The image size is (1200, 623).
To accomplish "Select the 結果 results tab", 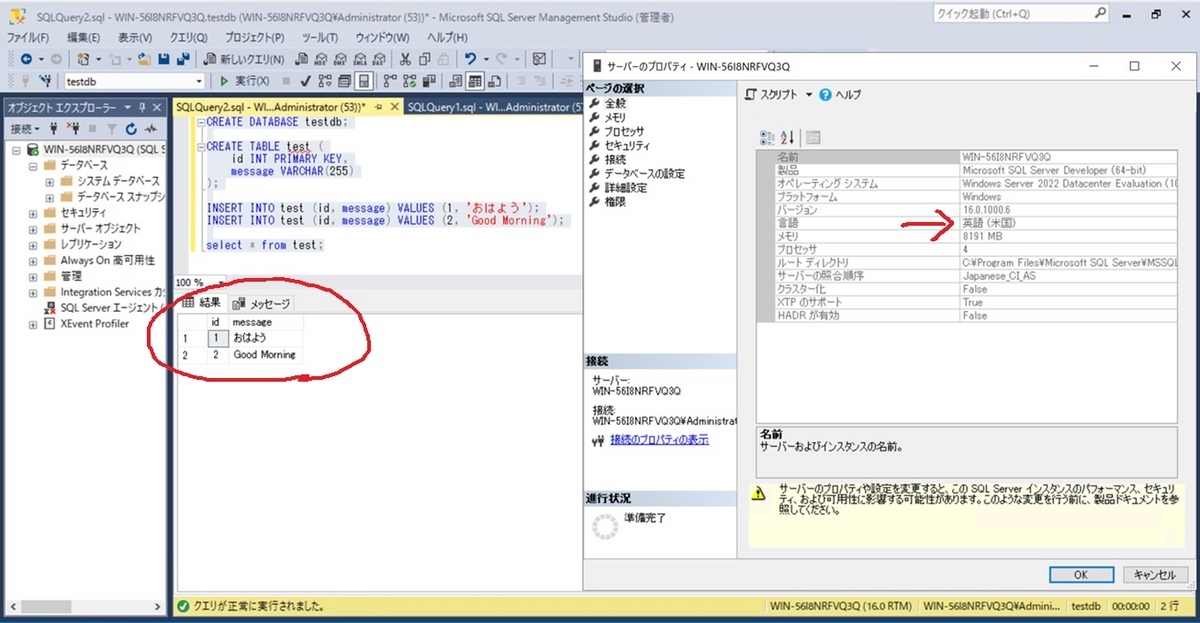I will click(x=202, y=304).
